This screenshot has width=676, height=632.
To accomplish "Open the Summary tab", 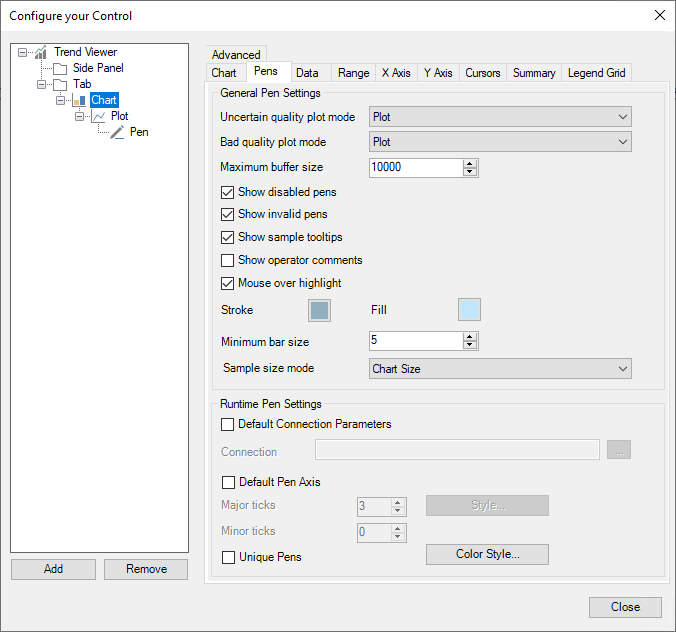I will tap(534, 73).
